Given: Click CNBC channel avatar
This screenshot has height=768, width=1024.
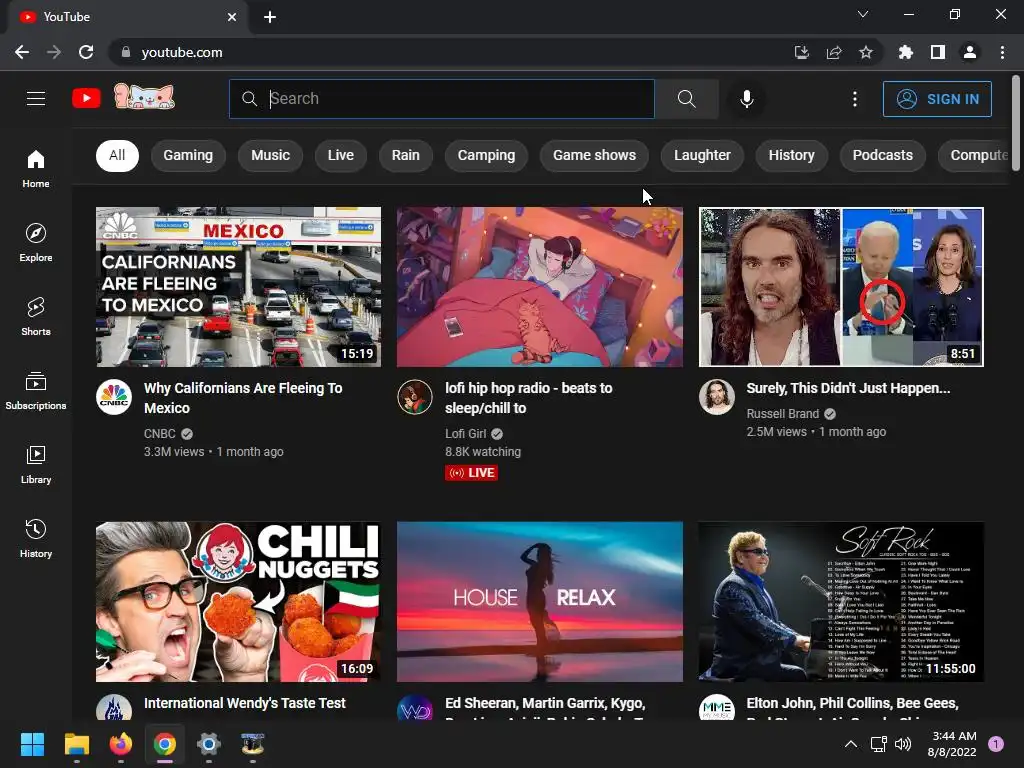Looking at the screenshot, I should [114, 397].
